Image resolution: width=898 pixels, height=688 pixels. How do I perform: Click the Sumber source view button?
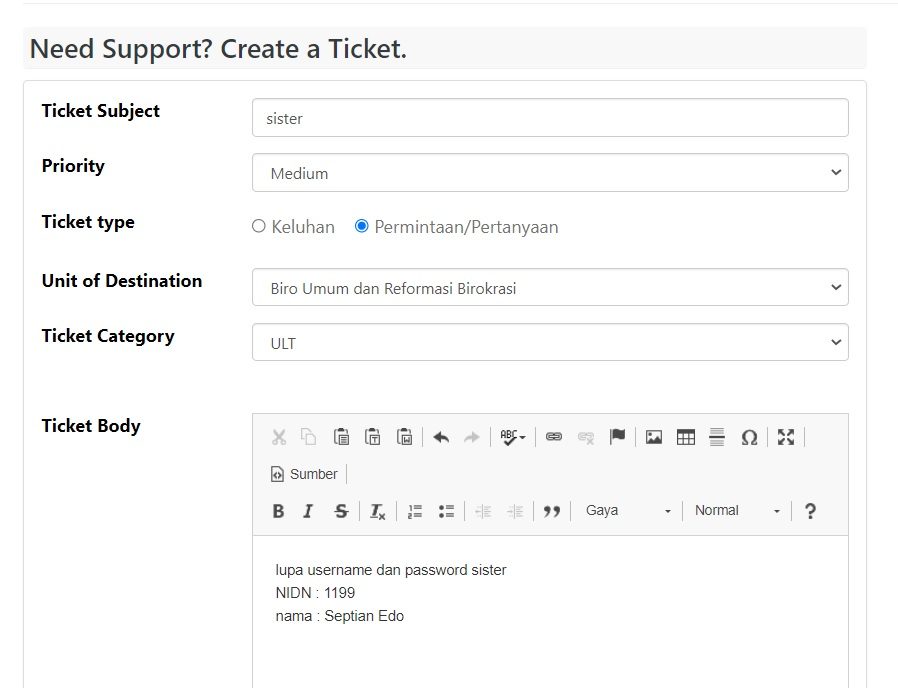304,474
